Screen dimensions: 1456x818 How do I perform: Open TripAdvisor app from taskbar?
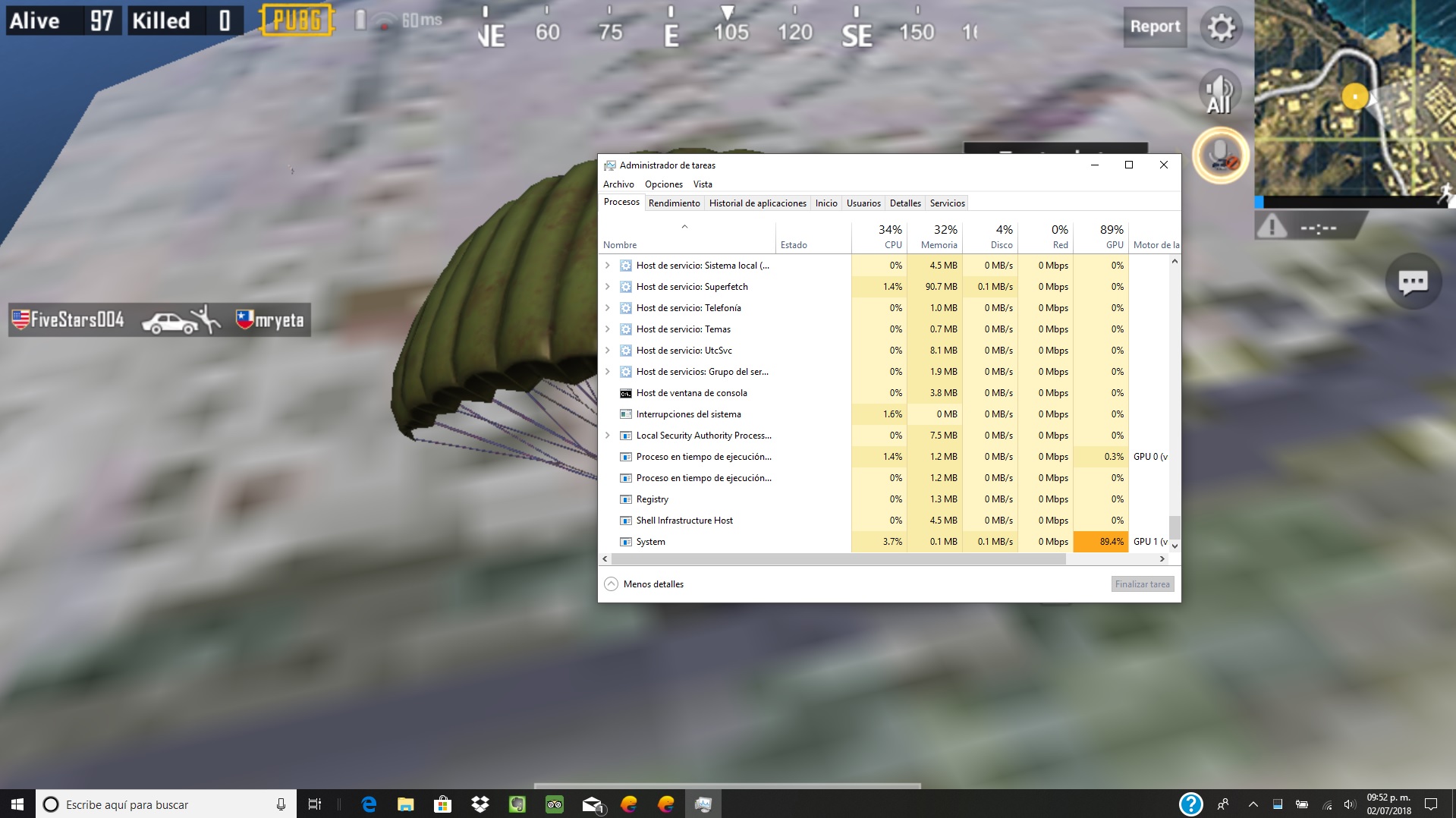click(x=554, y=804)
